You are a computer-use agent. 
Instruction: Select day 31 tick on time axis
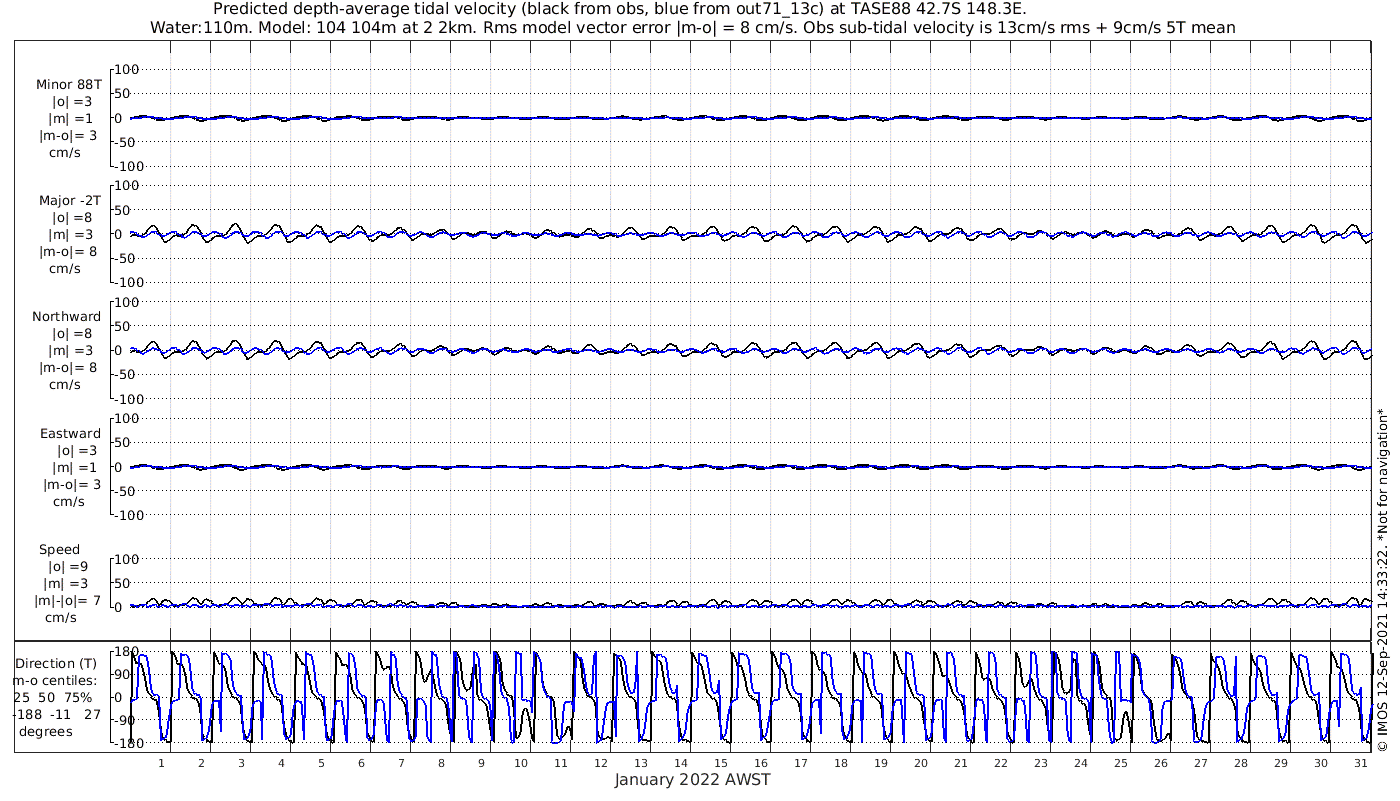pyautogui.click(x=1361, y=763)
